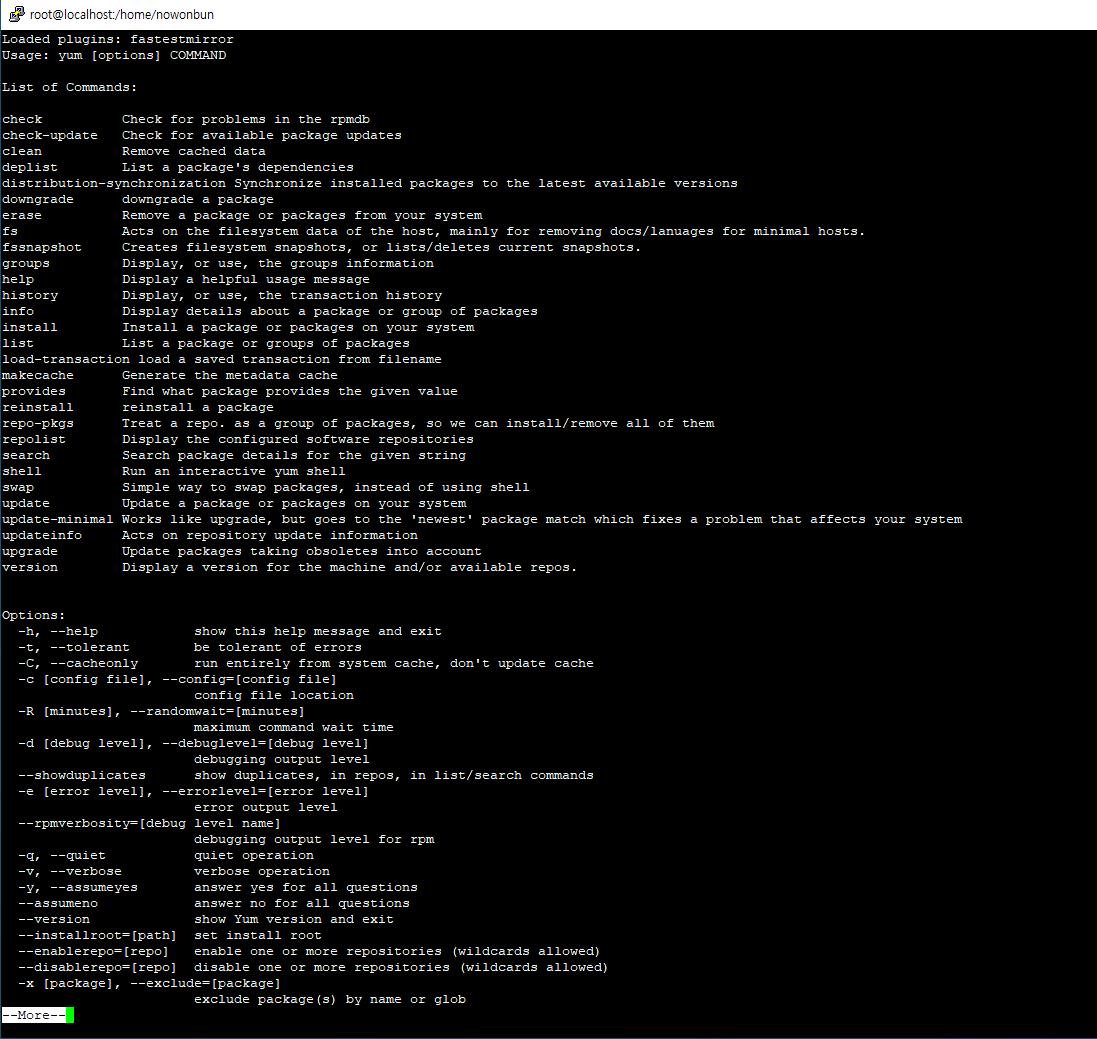This screenshot has height=1039, width=1097.
Task: Click the '--showduplicates' option
Action: click(x=82, y=775)
